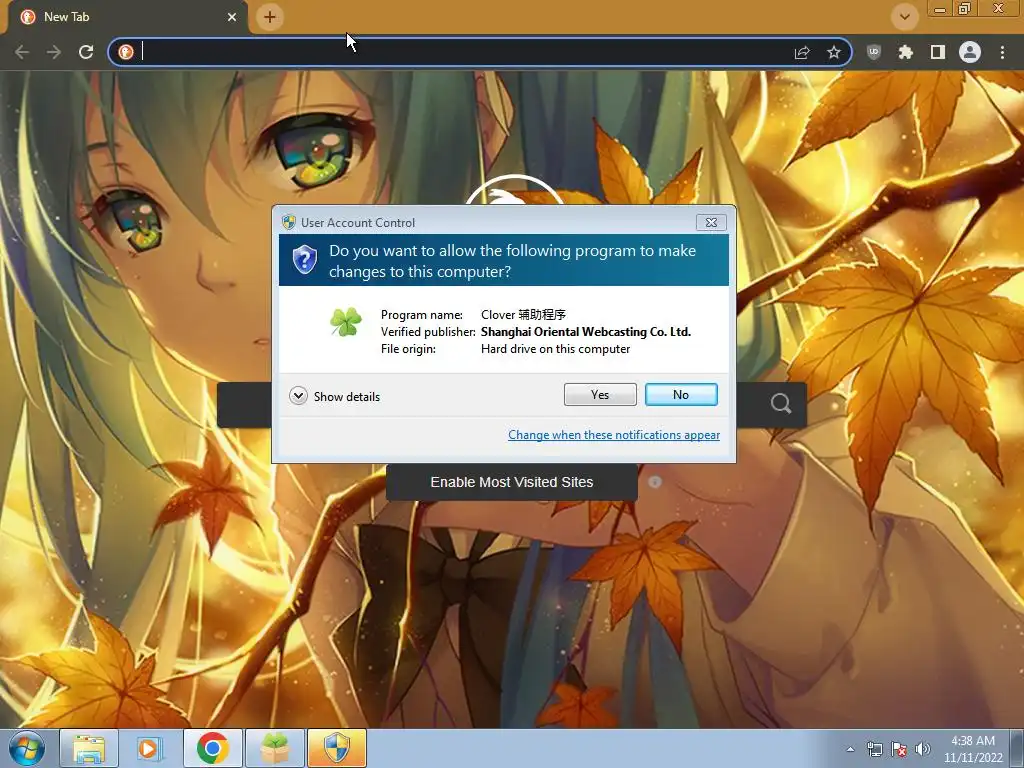This screenshot has height=768, width=1024.
Task: Expand Show details chevron
Action: pos(298,396)
